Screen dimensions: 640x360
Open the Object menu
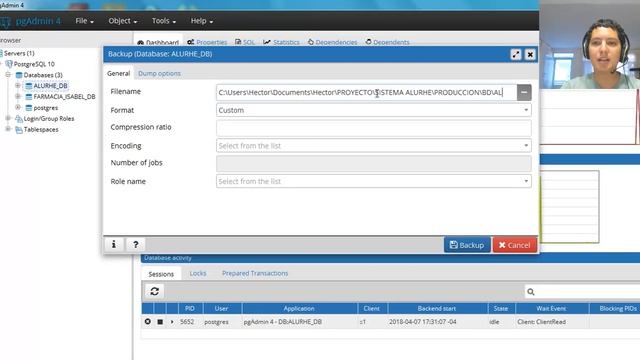pos(122,21)
